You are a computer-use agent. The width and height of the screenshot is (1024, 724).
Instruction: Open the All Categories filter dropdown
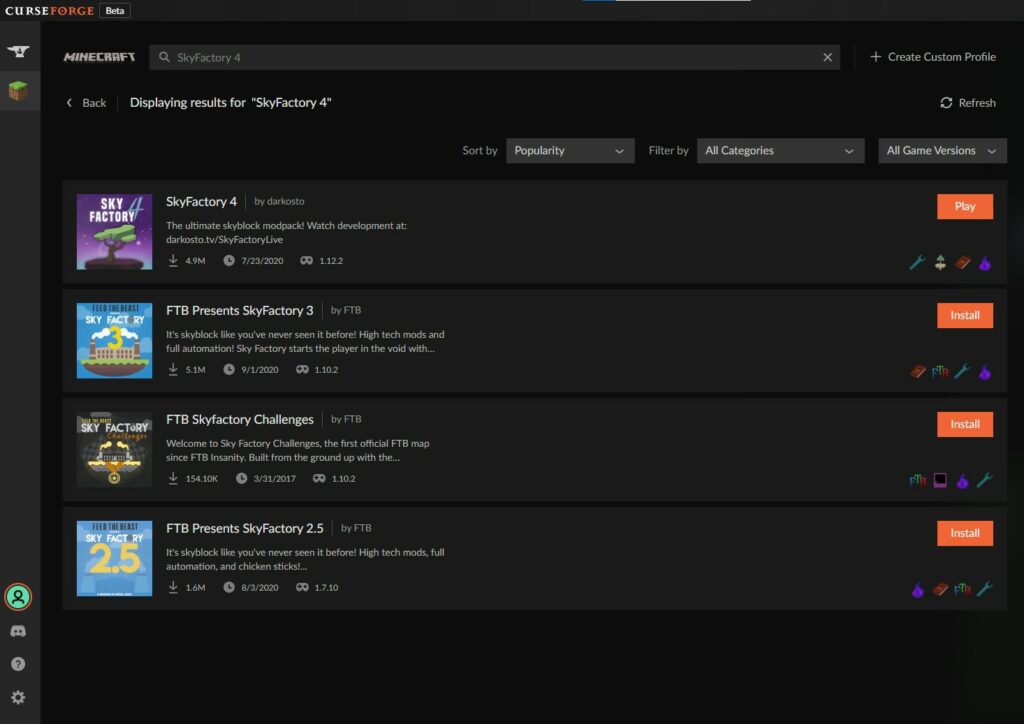780,151
